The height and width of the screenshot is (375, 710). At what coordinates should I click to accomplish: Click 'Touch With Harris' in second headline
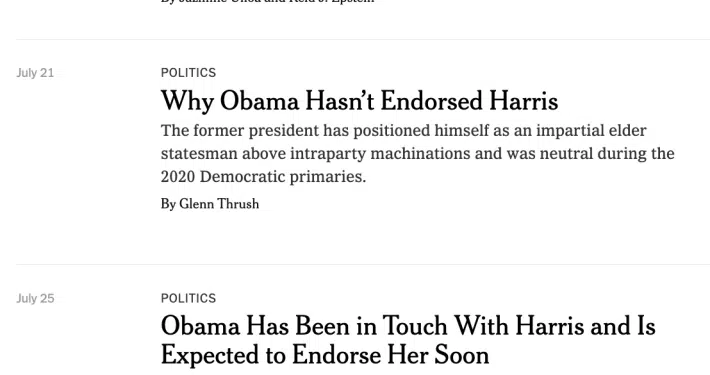(483, 326)
